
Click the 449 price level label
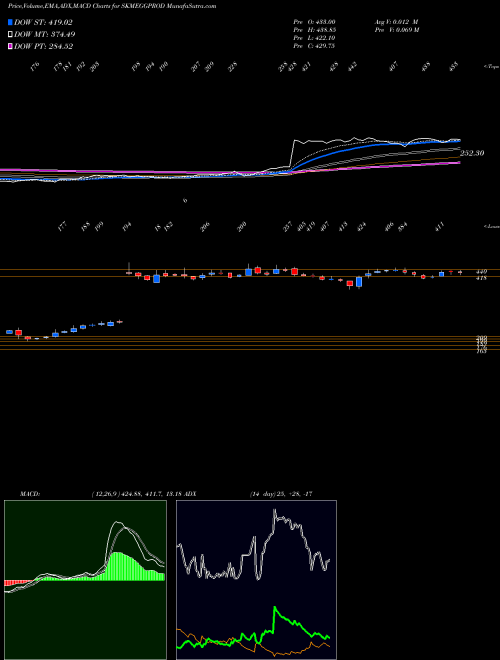coord(482,272)
